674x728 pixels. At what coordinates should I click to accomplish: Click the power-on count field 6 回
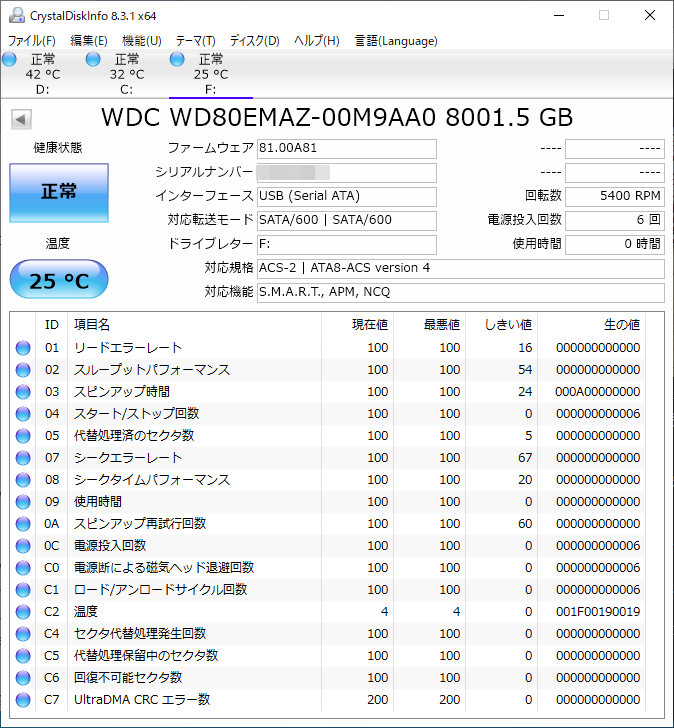pyautogui.click(x=615, y=221)
